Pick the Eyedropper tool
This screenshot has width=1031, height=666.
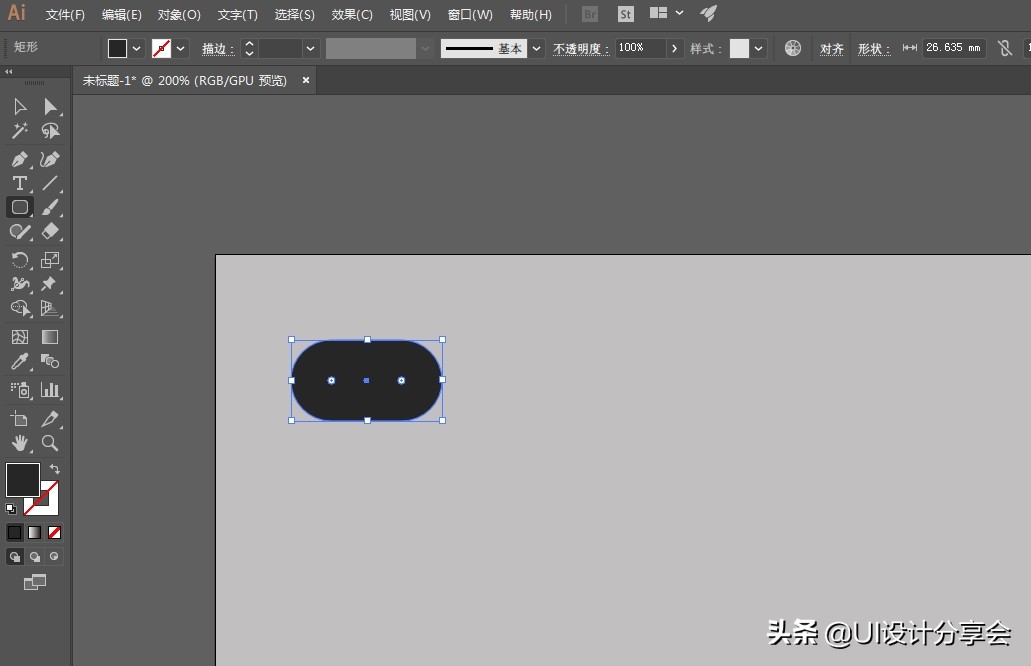point(19,361)
